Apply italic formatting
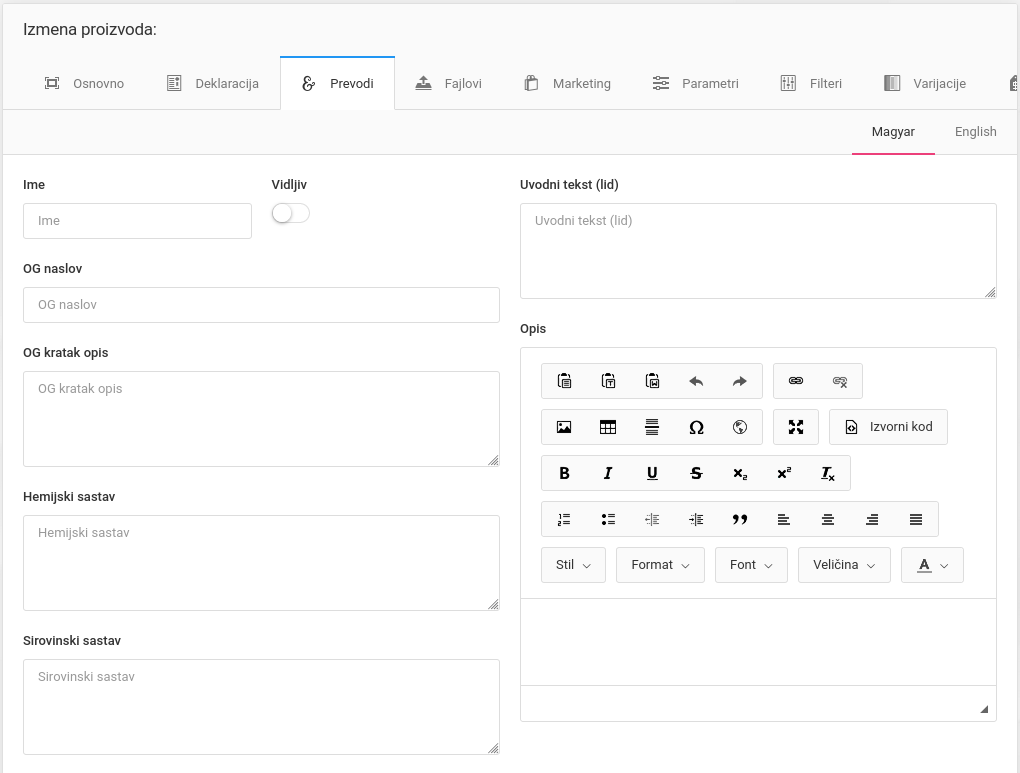Viewport: 1020px width, 773px height. (608, 474)
